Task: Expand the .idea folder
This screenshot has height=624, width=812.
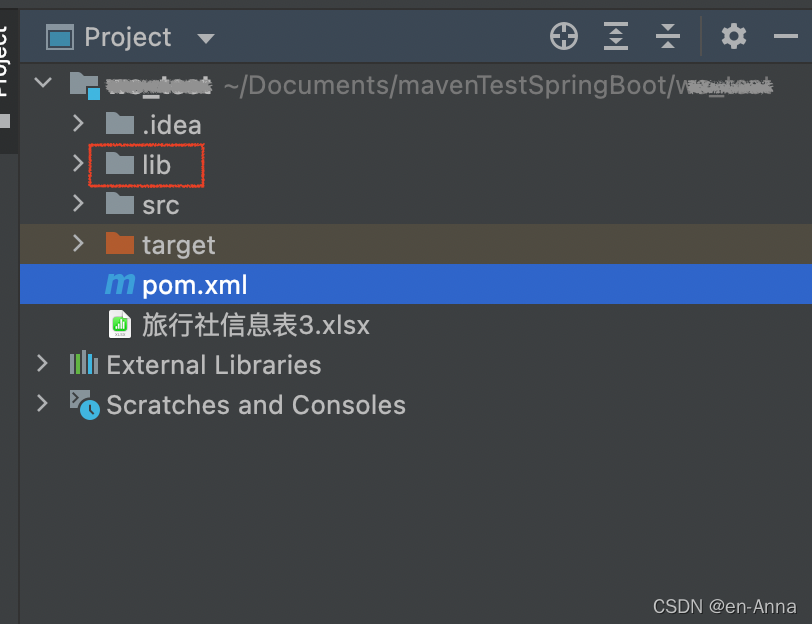Action: [x=78, y=123]
